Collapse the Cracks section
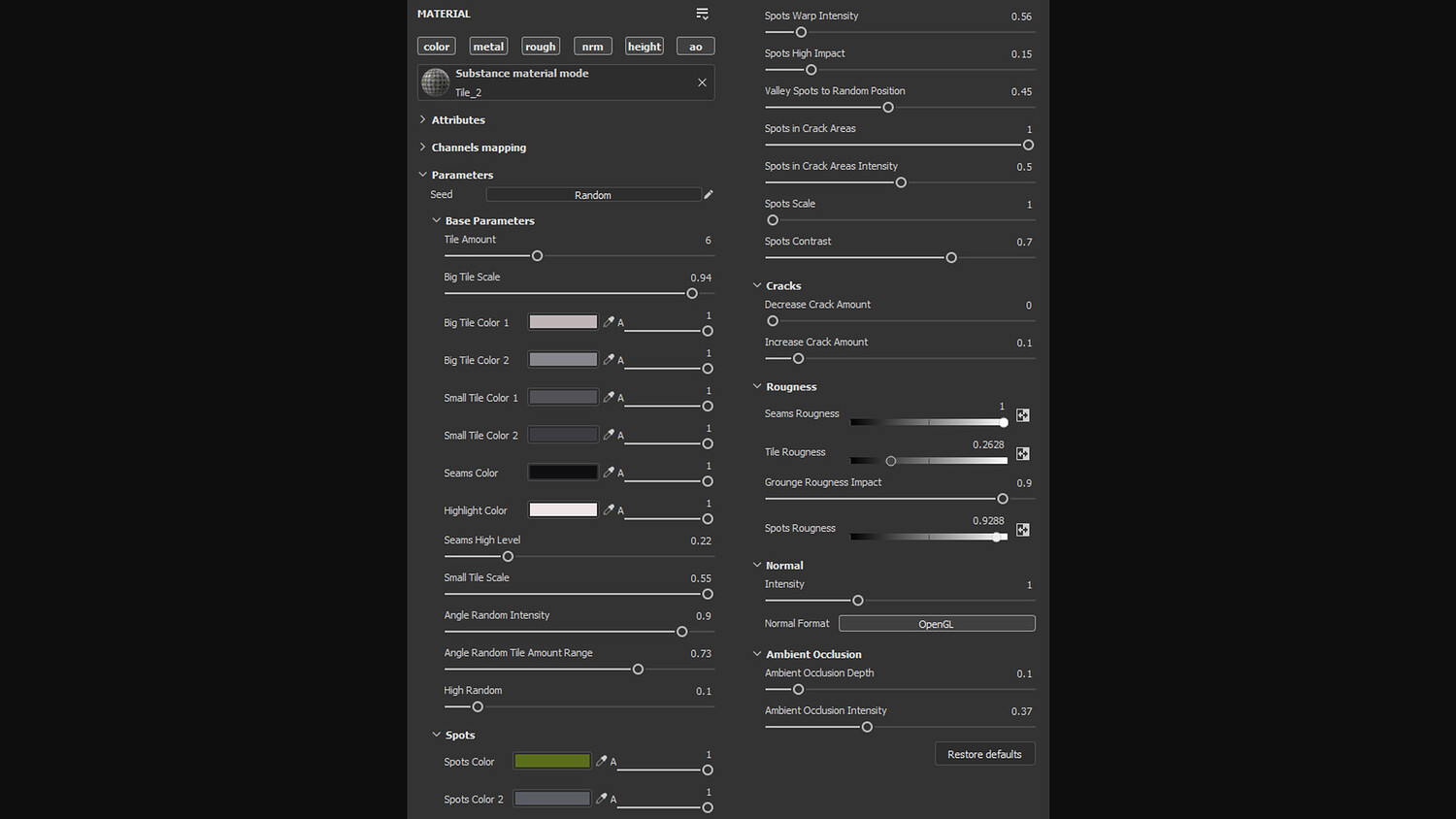1456x819 pixels. 757,286
